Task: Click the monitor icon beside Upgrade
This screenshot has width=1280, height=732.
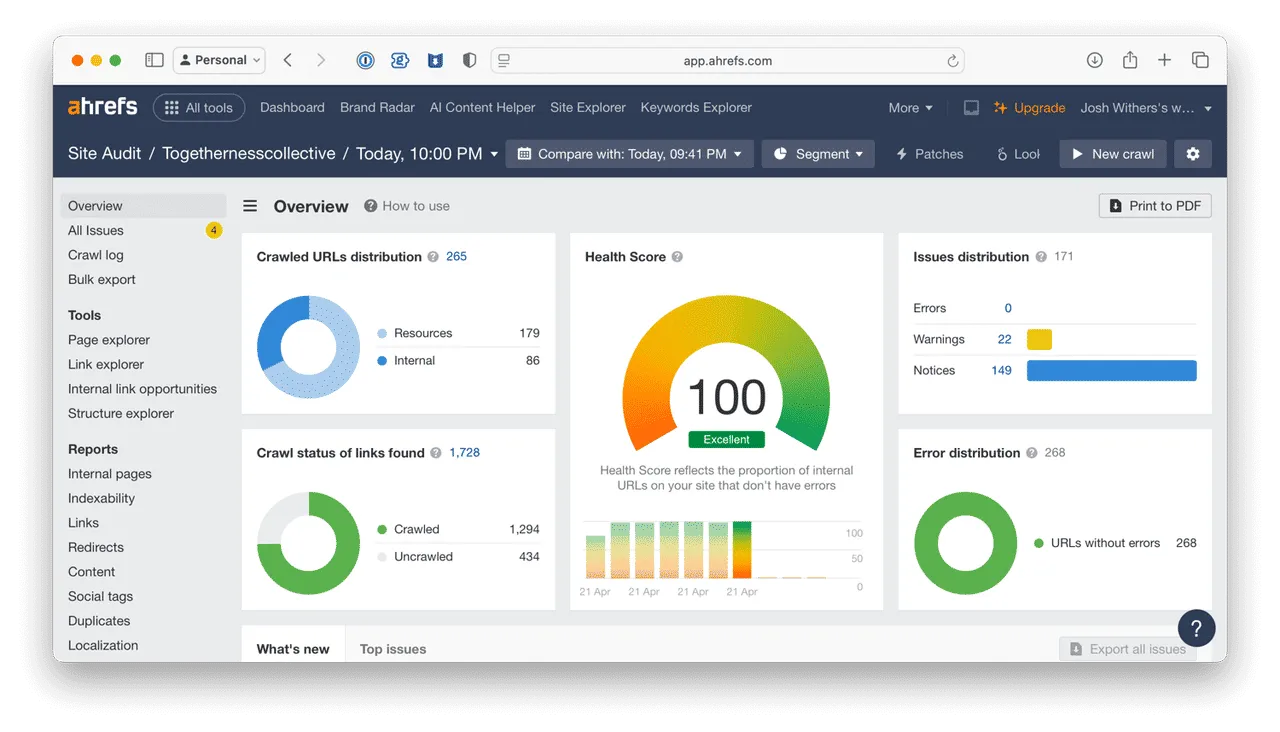Action: (x=971, y=108)
